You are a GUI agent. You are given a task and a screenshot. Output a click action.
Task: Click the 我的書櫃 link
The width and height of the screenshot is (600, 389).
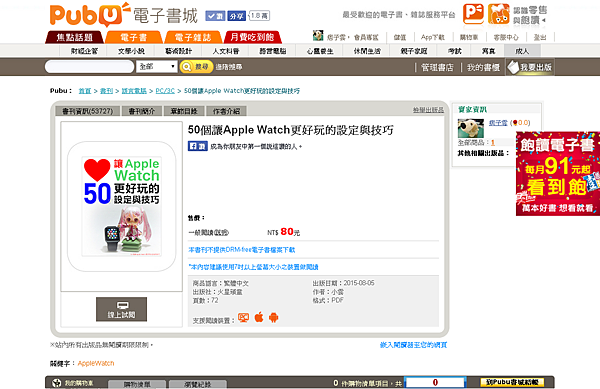tap(483, 67)
